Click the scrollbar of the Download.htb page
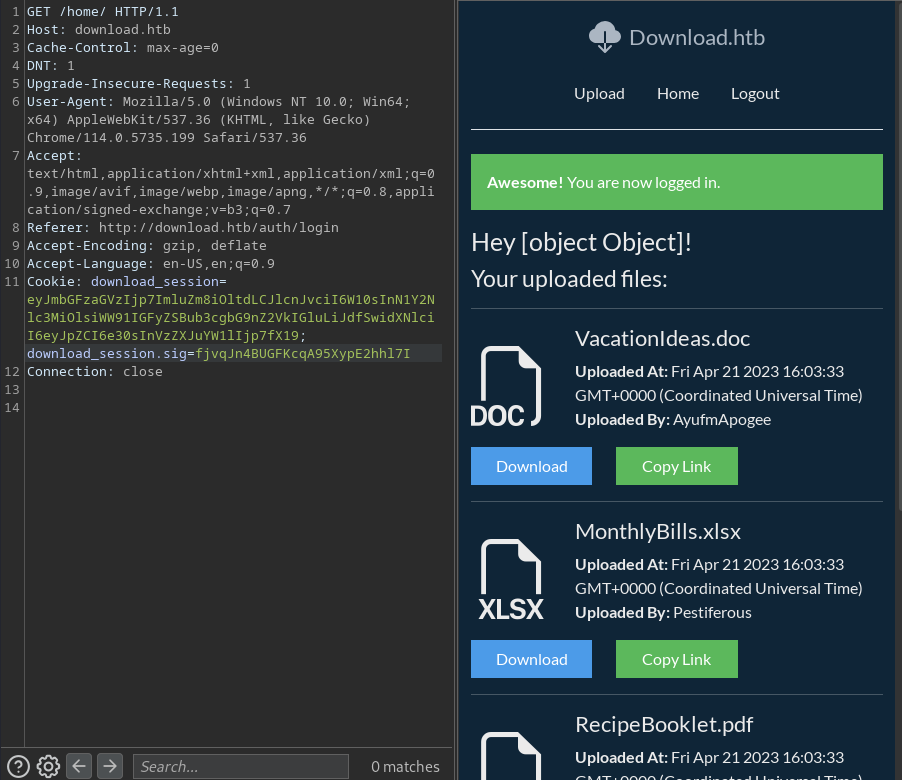Image resolution: width=902 pixels, height=780 pixels. tap(899, 259)
